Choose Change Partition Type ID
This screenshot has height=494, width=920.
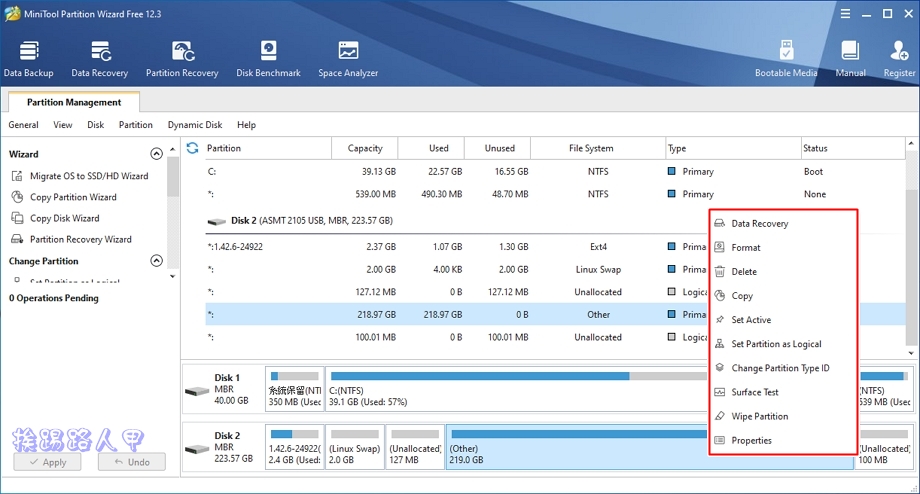point(783,368)
